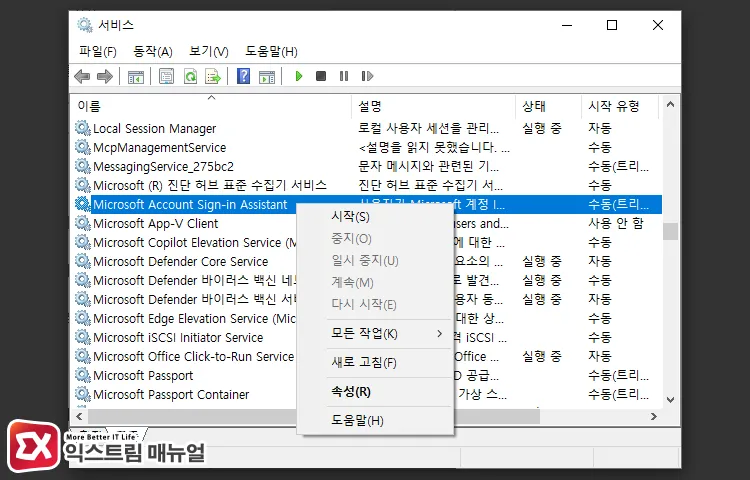Viewport: 750px width, 480px height.
Task: Start the service with green play icon
Action: tap(299, 76)
